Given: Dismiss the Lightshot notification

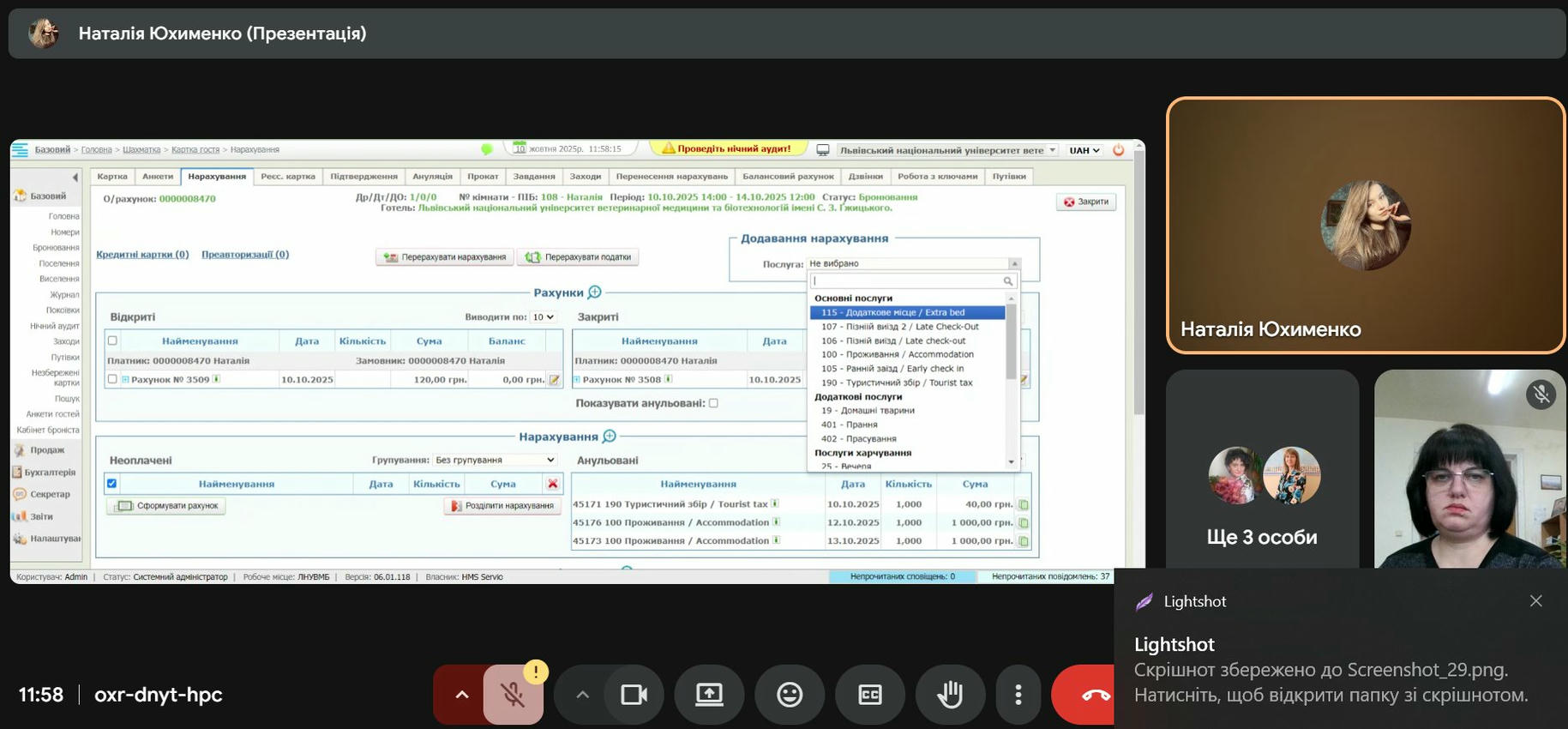Looking at the screenshot, I should 1535,601.
